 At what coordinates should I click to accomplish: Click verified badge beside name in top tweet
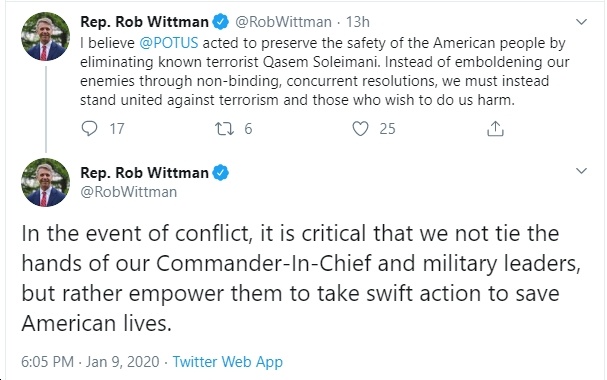[221, 22]
